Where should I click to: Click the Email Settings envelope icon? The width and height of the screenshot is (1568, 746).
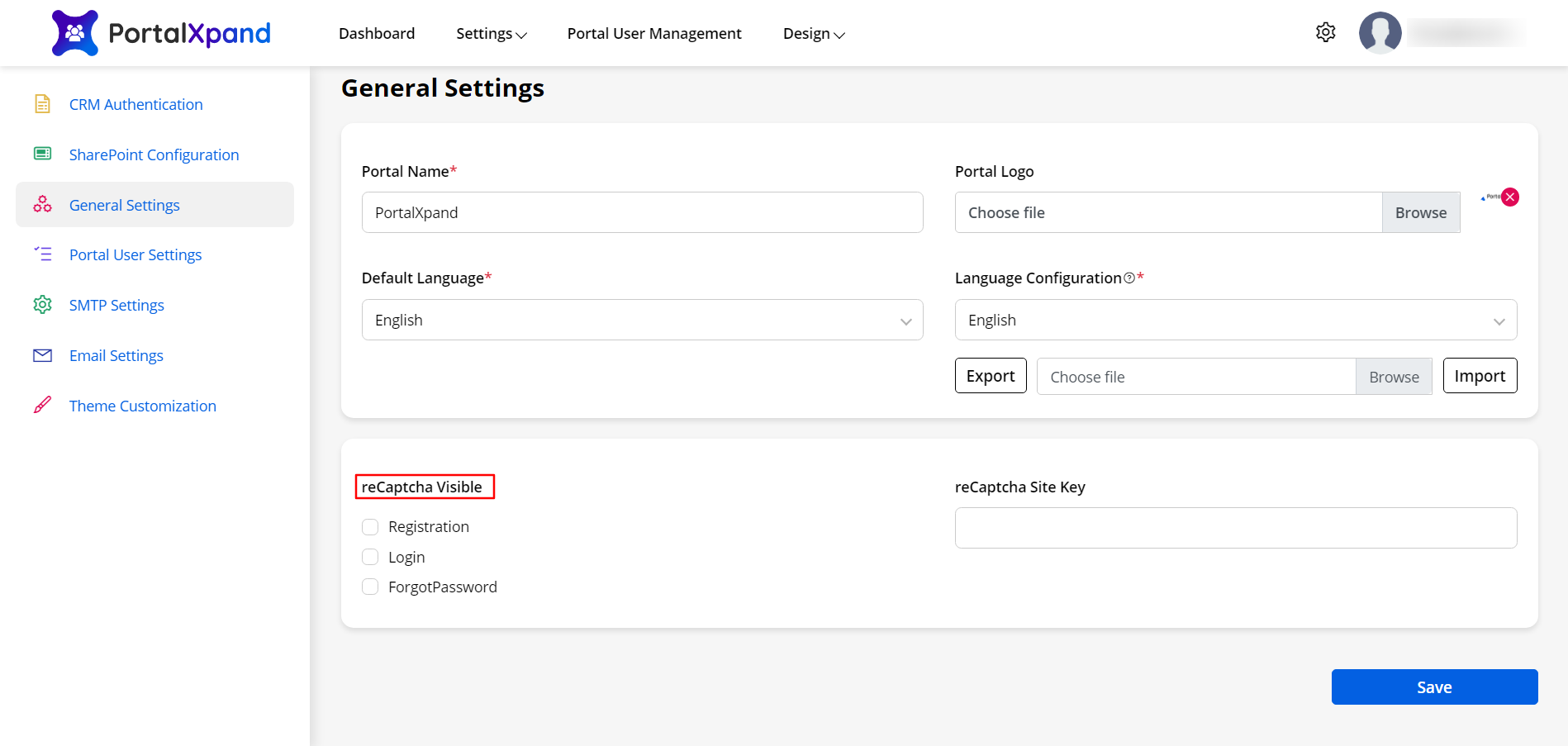pos(42,355)
